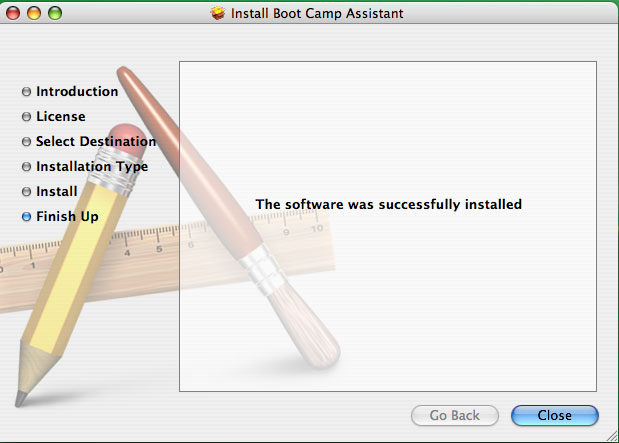
Task: Click the Installation Type step bullet
Action: [x=26, y=167]
